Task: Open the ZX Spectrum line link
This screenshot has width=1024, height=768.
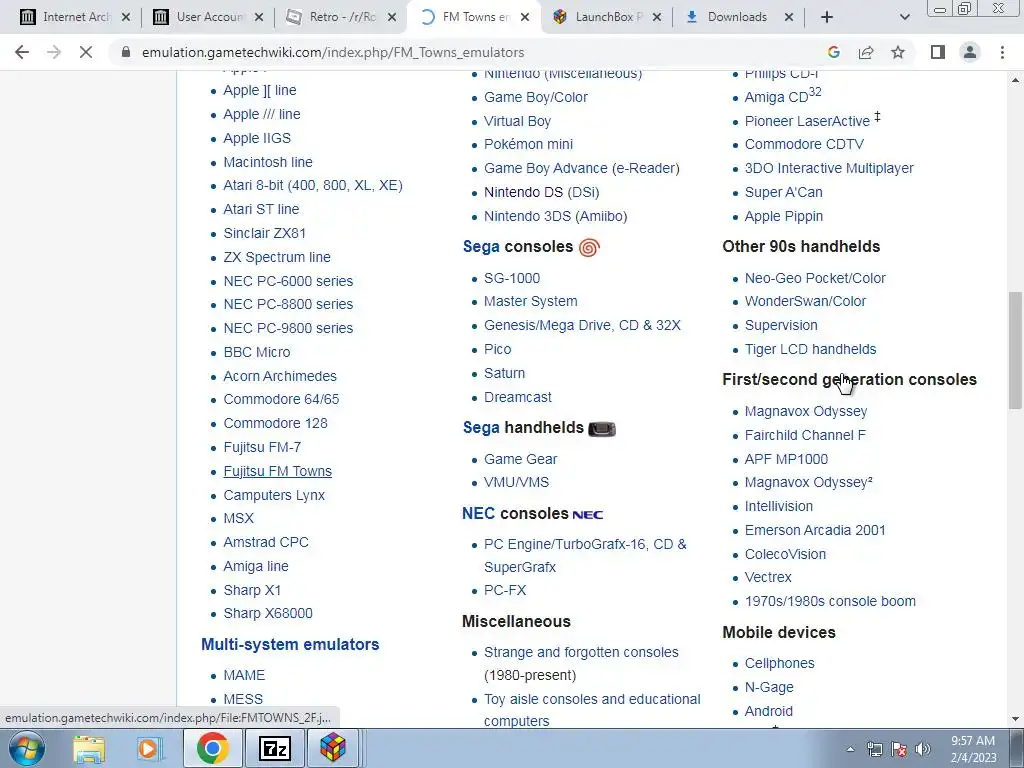Action: click(277, 257)
